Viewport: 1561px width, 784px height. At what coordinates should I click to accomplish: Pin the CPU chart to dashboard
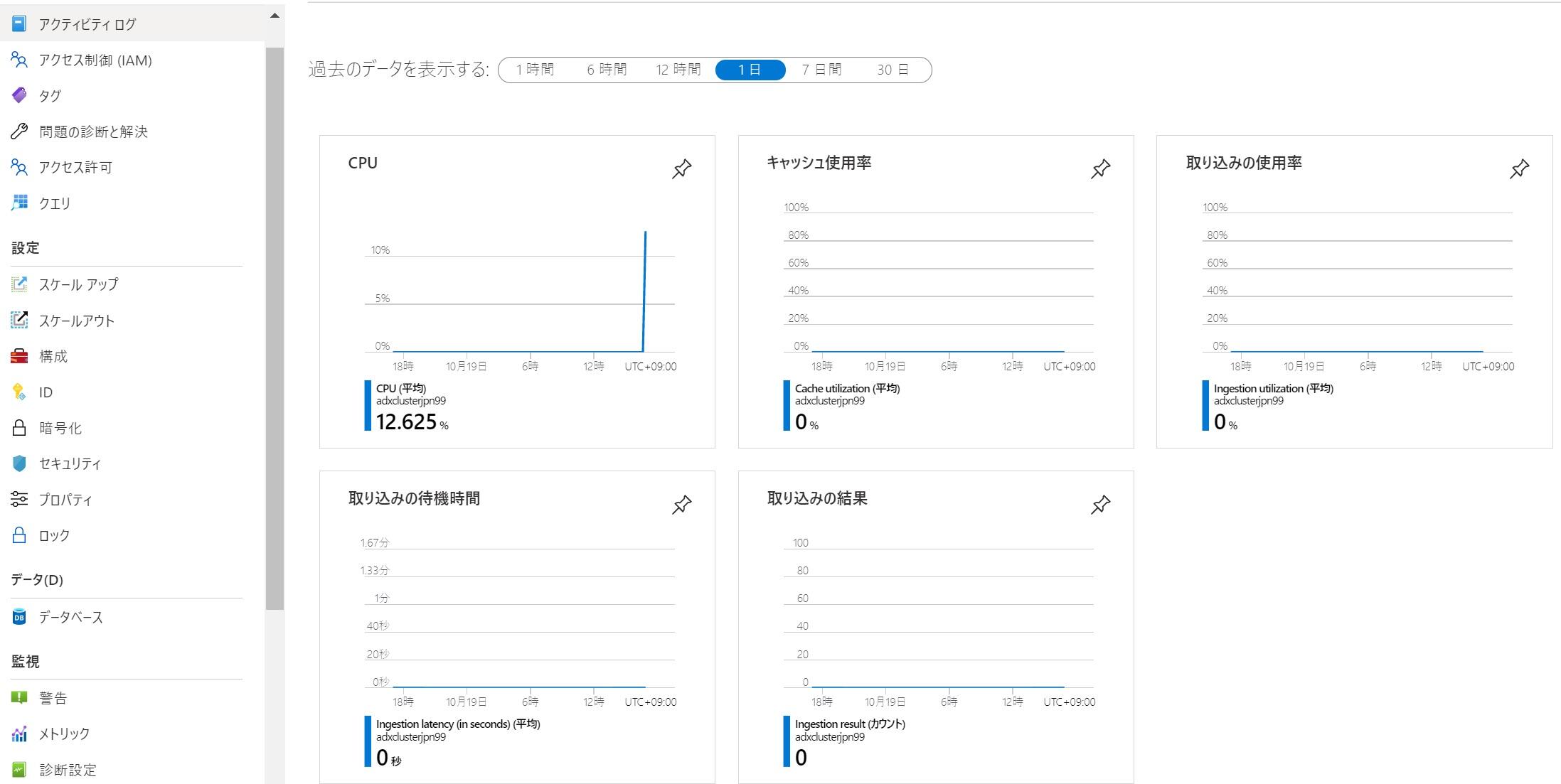click(681, 169)
